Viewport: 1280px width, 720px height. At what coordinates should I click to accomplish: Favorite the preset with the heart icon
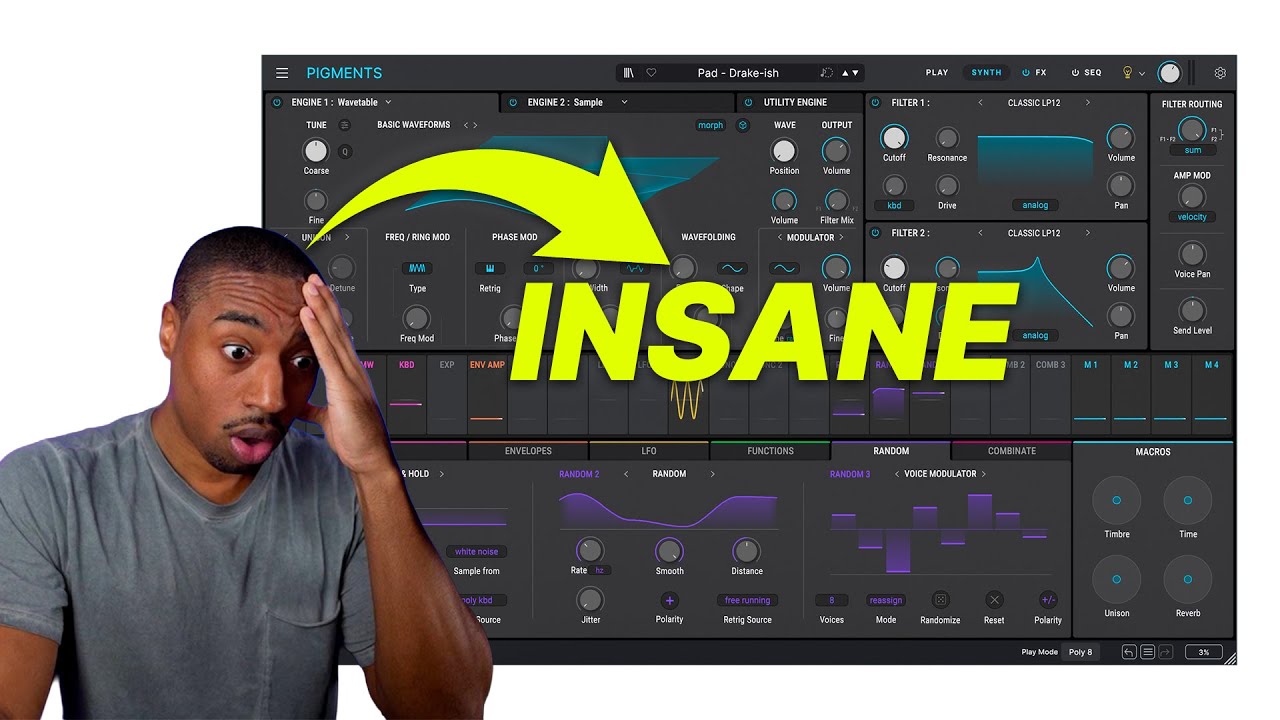point(651,73)
